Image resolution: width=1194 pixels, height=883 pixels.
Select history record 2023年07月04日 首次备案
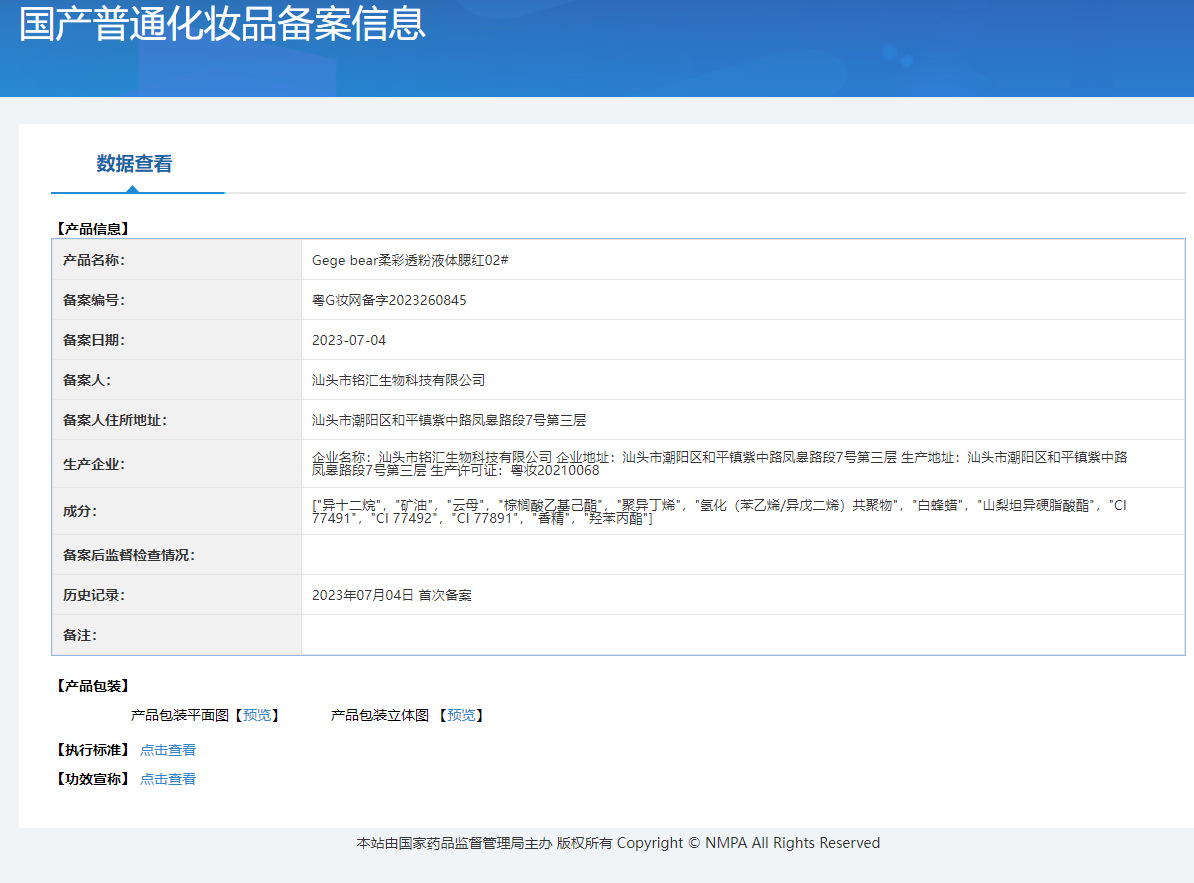(391, 595)
